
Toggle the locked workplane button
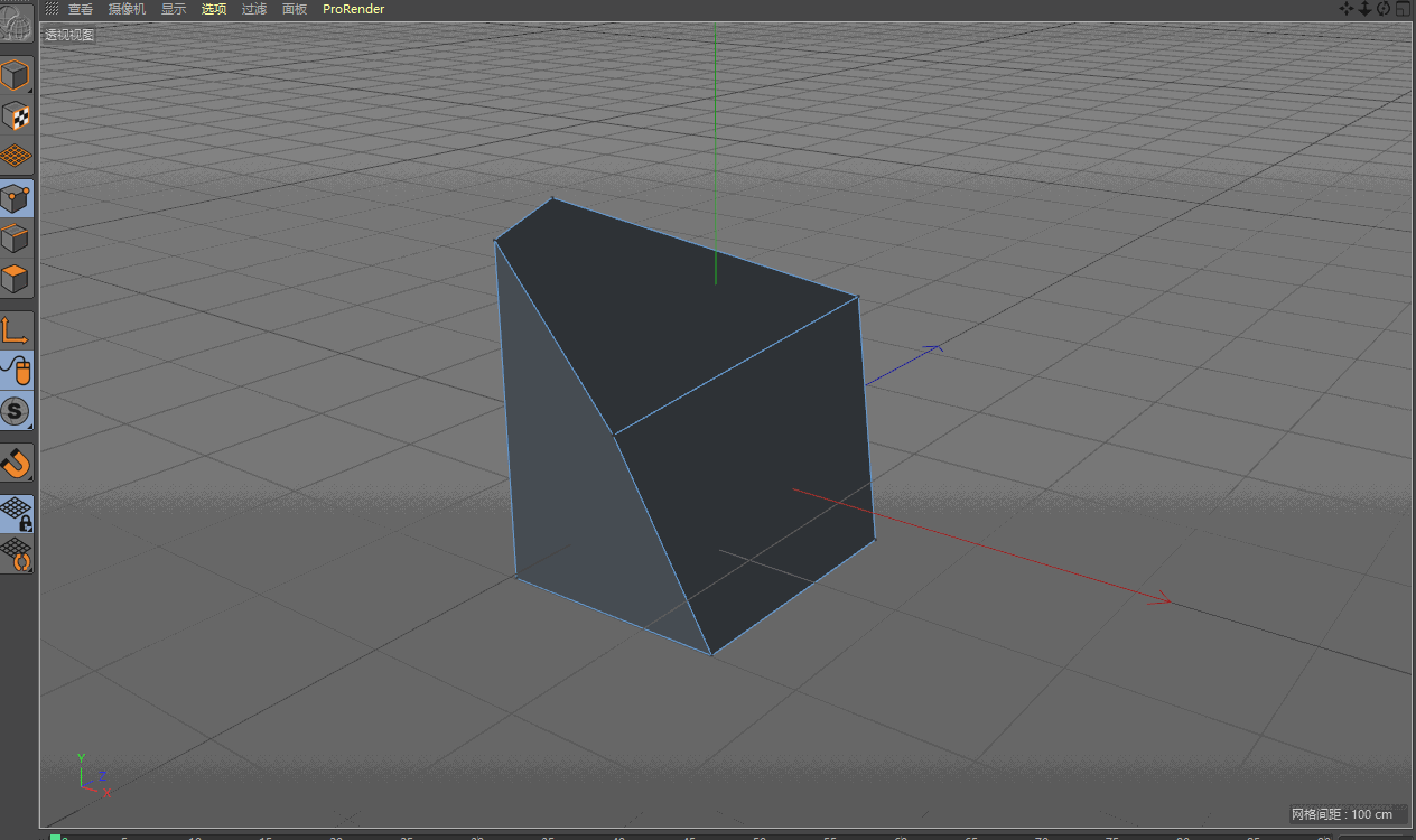[16, 514]
